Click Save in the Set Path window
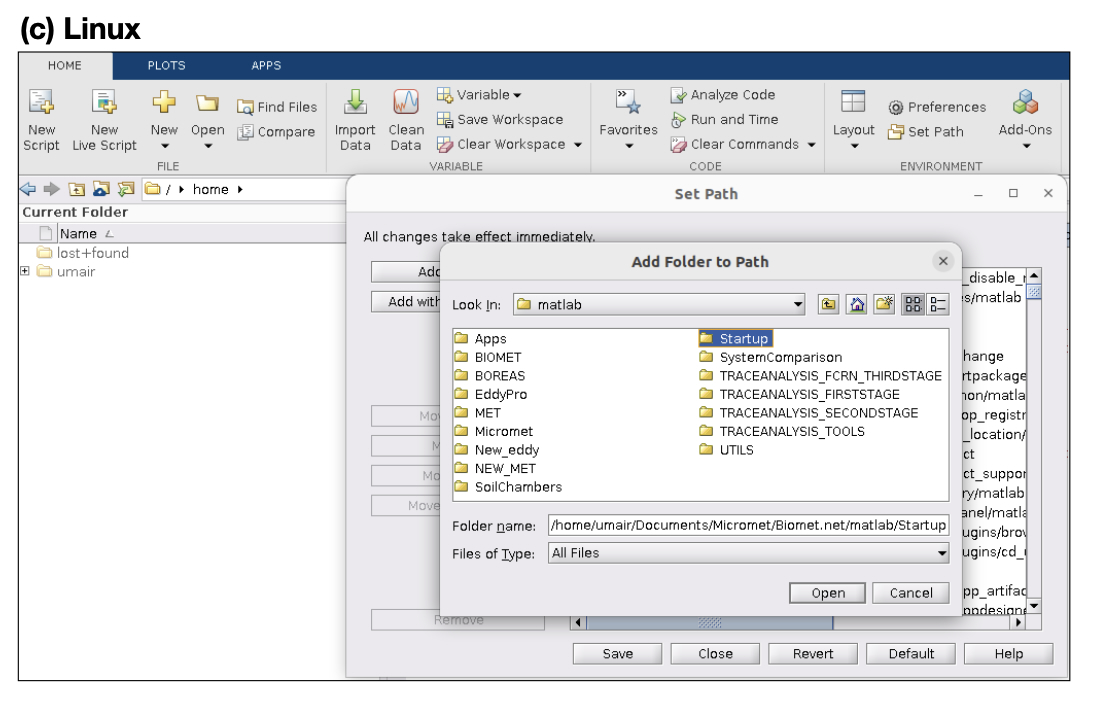Screen dimensions: 1097x706 coord(618,654)
